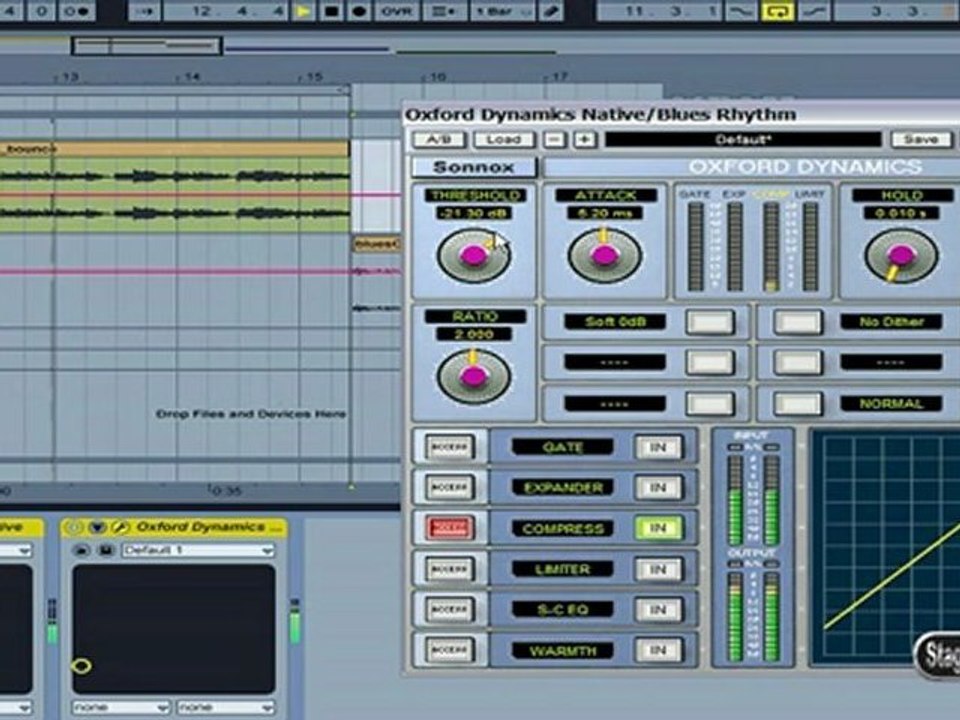Select the 11. 3. 1 loop start field
This screenshot has width=960, height=720.
point(659,11)
